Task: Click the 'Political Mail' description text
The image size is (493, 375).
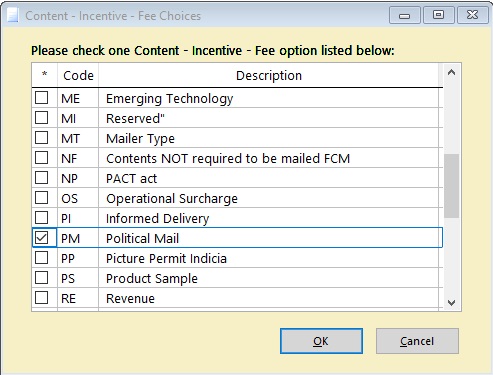Action: 142,238
